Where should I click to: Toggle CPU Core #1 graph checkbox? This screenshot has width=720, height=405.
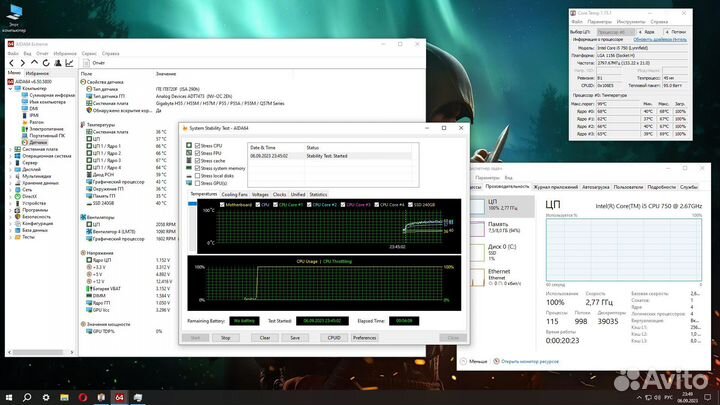(276, 205)
